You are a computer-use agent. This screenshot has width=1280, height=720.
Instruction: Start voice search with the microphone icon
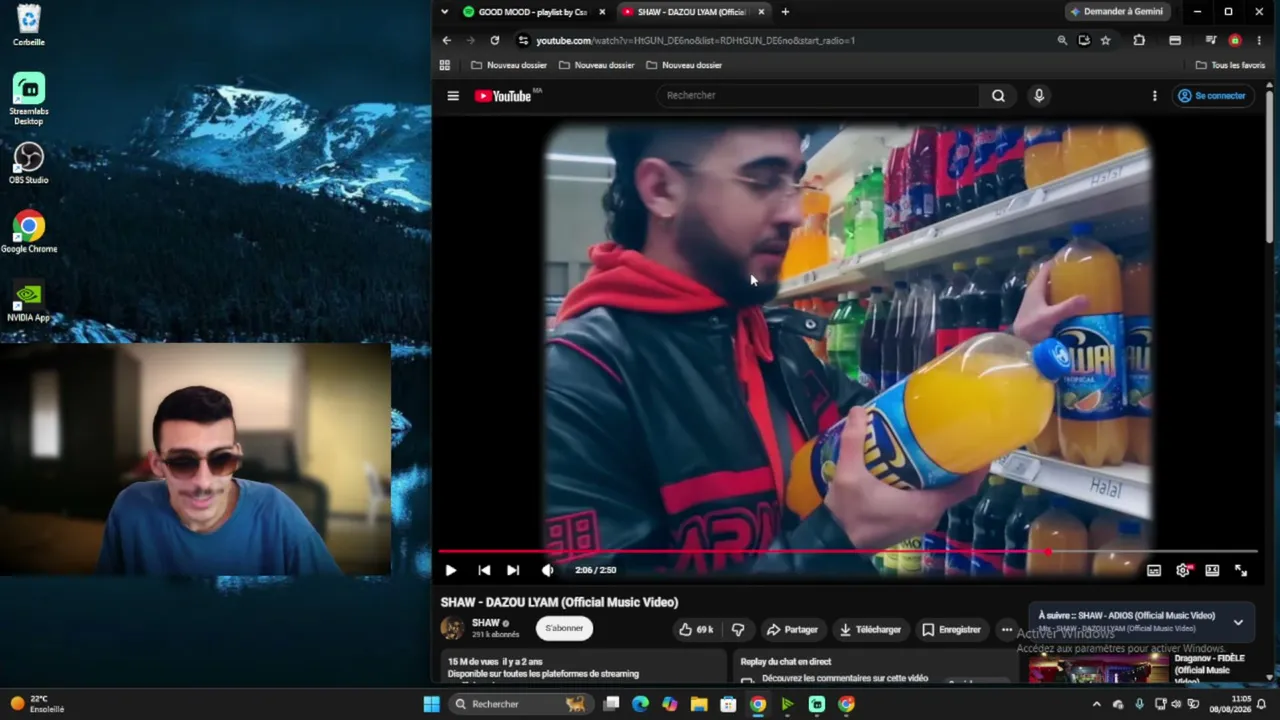coord(1039,96)
